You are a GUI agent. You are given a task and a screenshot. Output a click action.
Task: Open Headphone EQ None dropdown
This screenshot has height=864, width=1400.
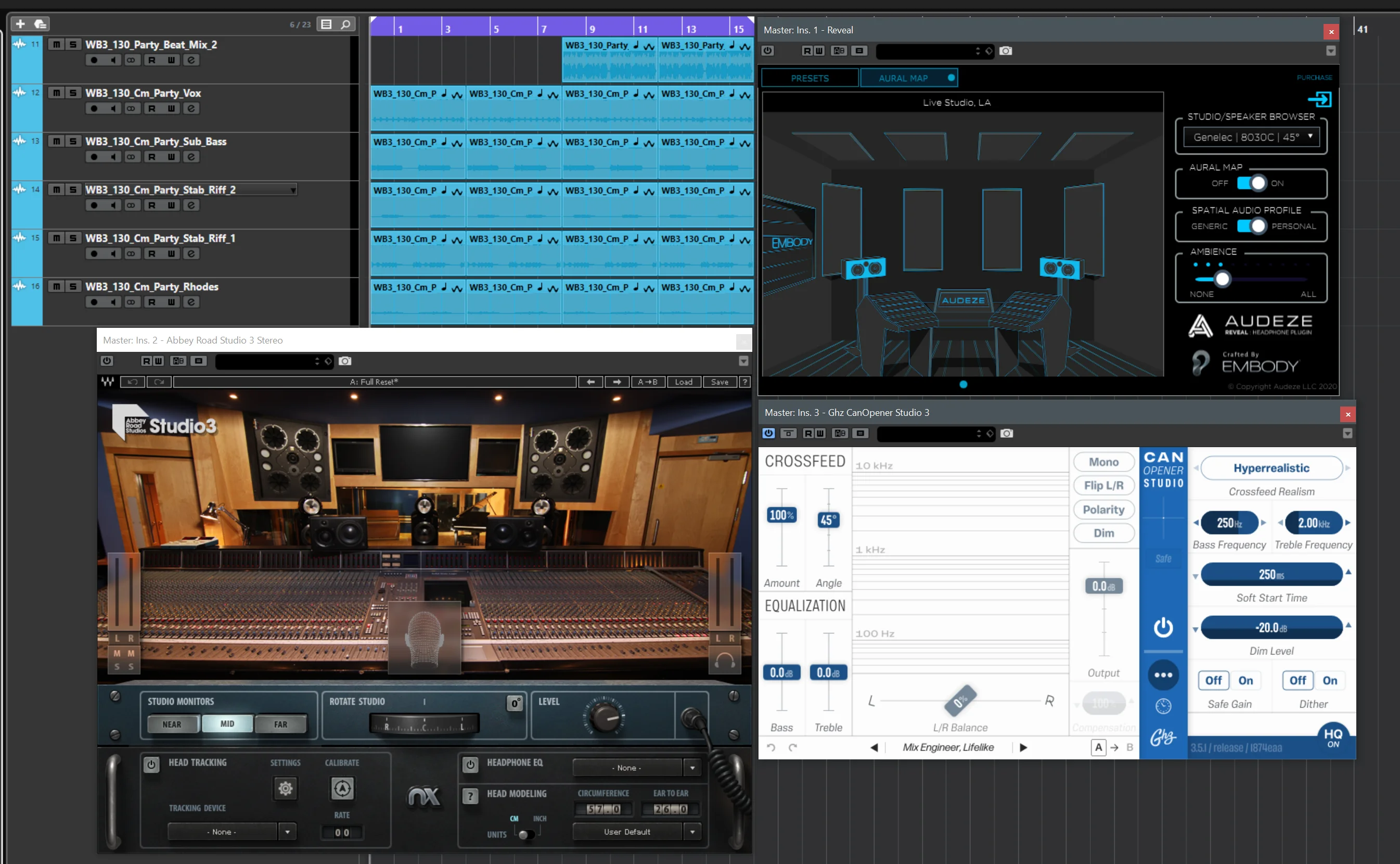636,767
